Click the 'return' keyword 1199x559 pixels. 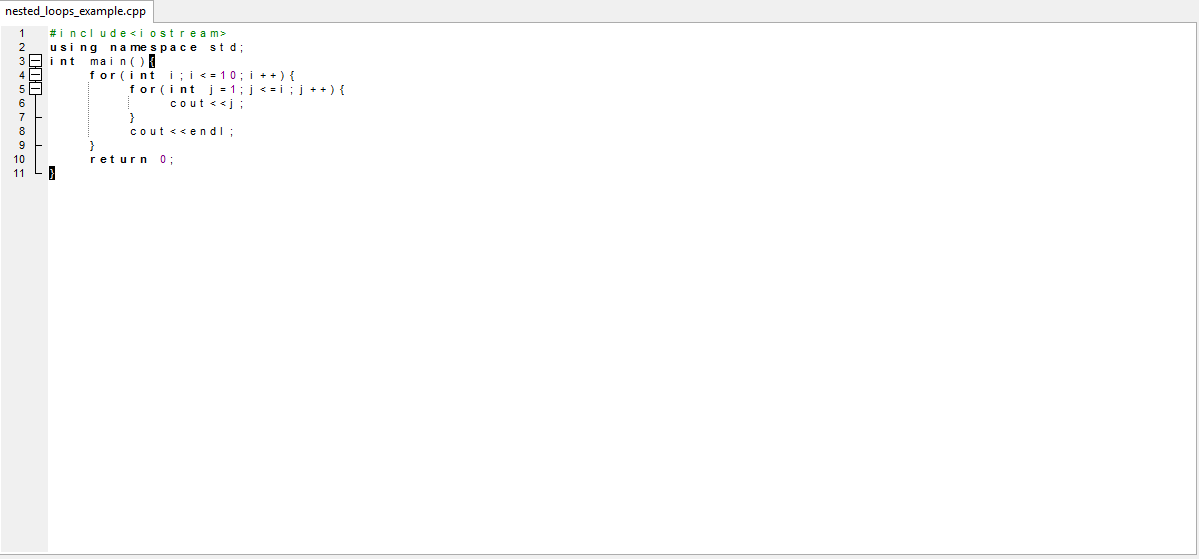(x=119, y=159)
